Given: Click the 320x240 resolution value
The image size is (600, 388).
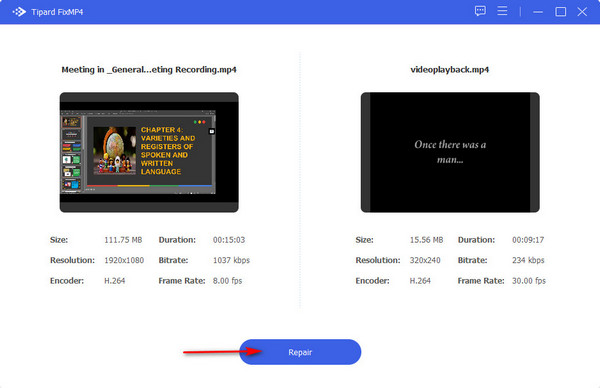Looking at the screenshot, I should point(425,260).
